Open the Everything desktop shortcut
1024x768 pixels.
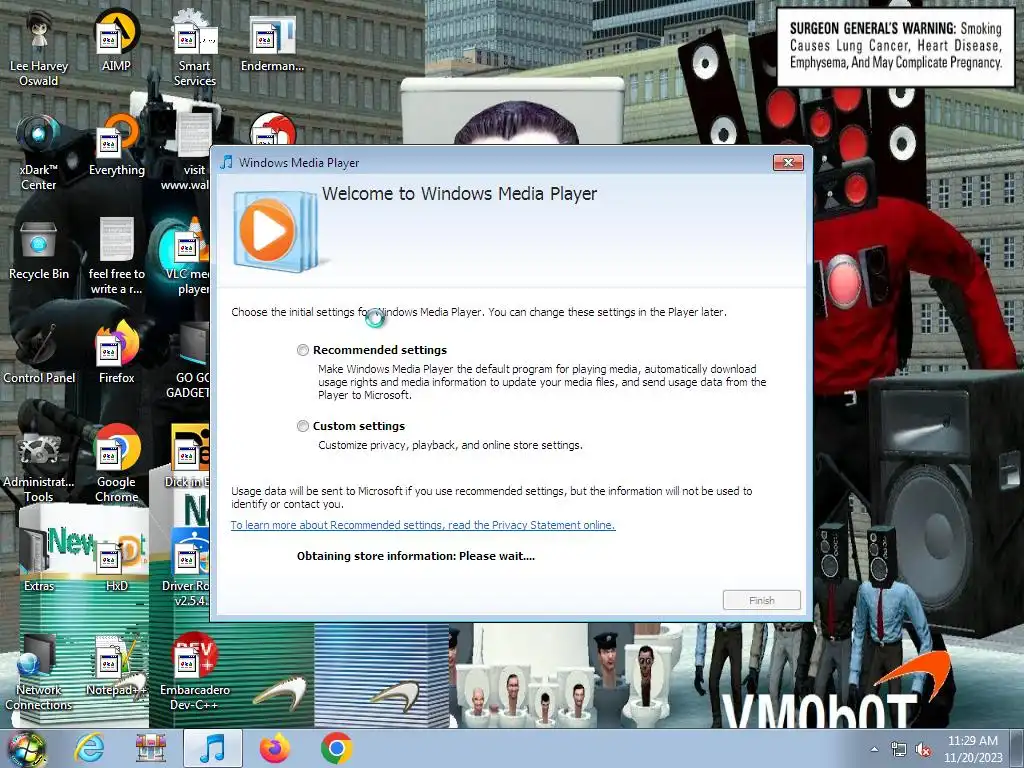116,146
